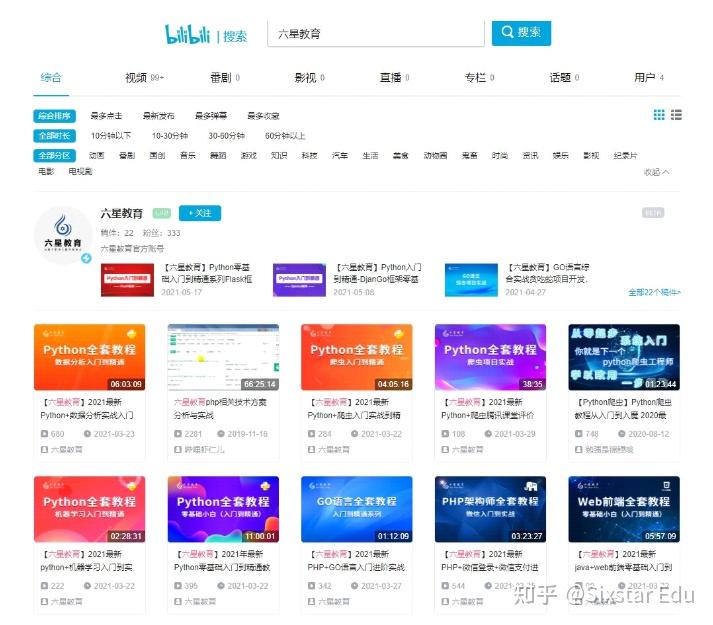Click magnifier icon in search button
The width and height of the screenshot is (713, 625).
507,32
